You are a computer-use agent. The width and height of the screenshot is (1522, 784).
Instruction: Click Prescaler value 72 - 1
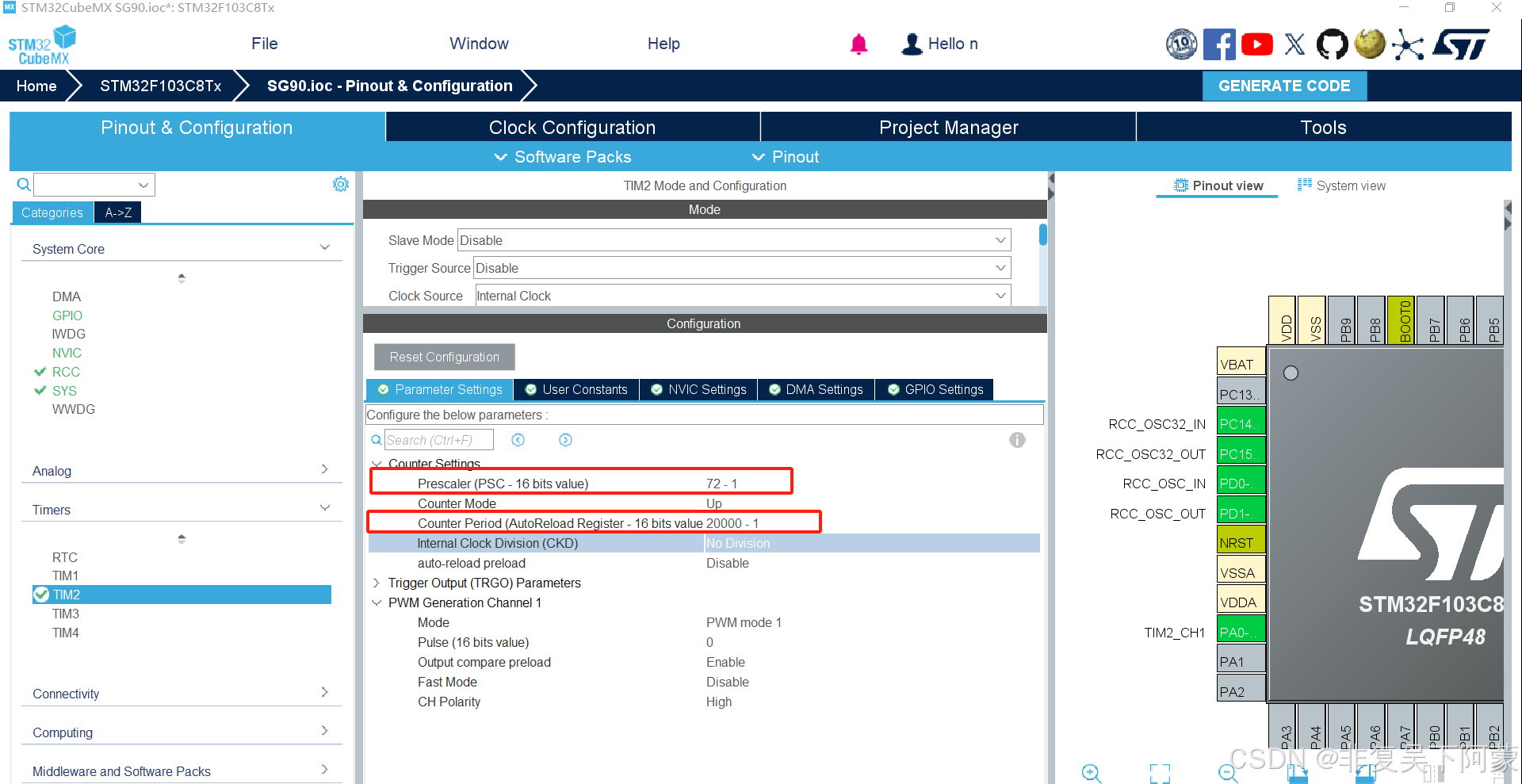[722, 484]
